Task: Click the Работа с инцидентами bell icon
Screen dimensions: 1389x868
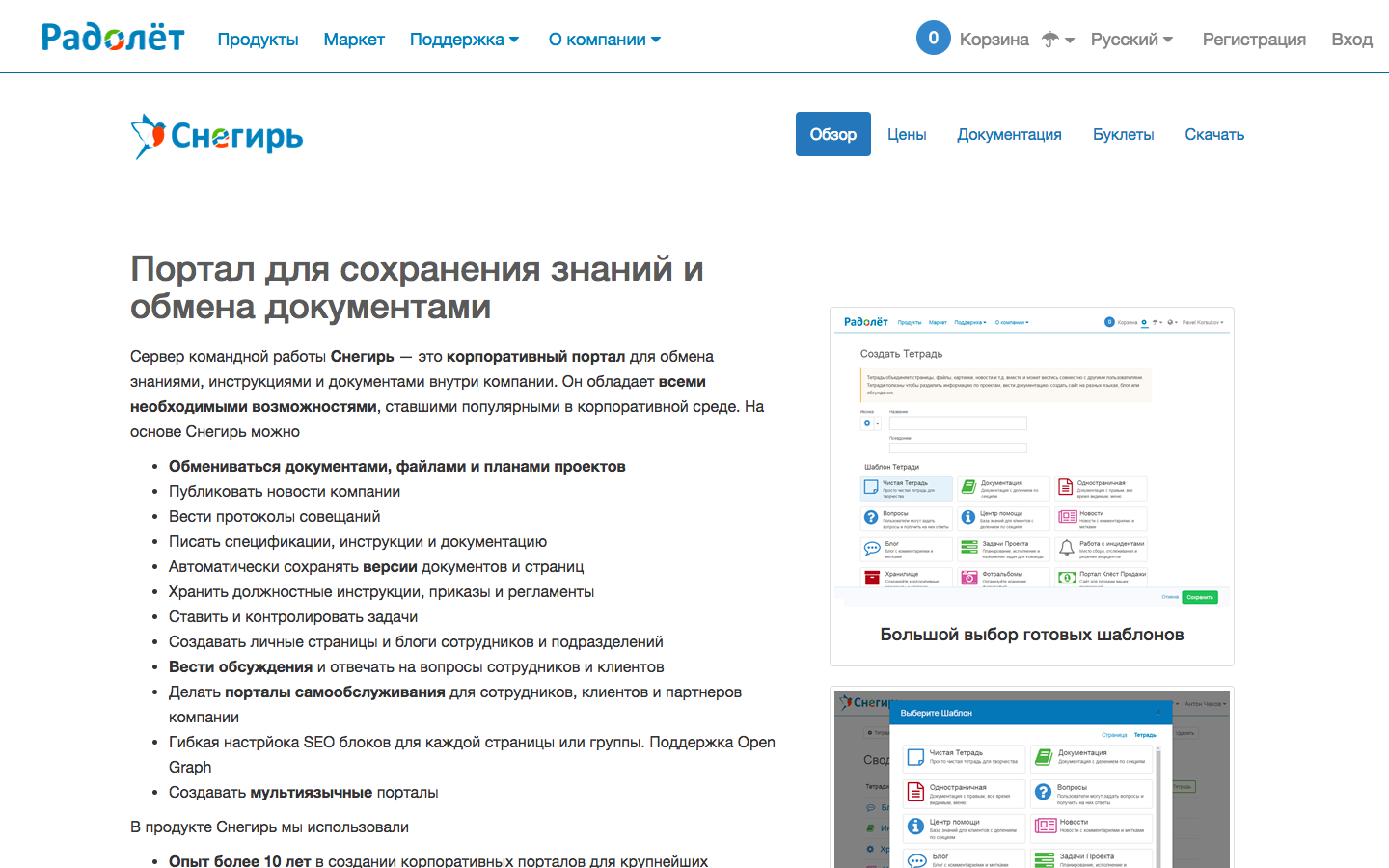Action: point(1067,547)
